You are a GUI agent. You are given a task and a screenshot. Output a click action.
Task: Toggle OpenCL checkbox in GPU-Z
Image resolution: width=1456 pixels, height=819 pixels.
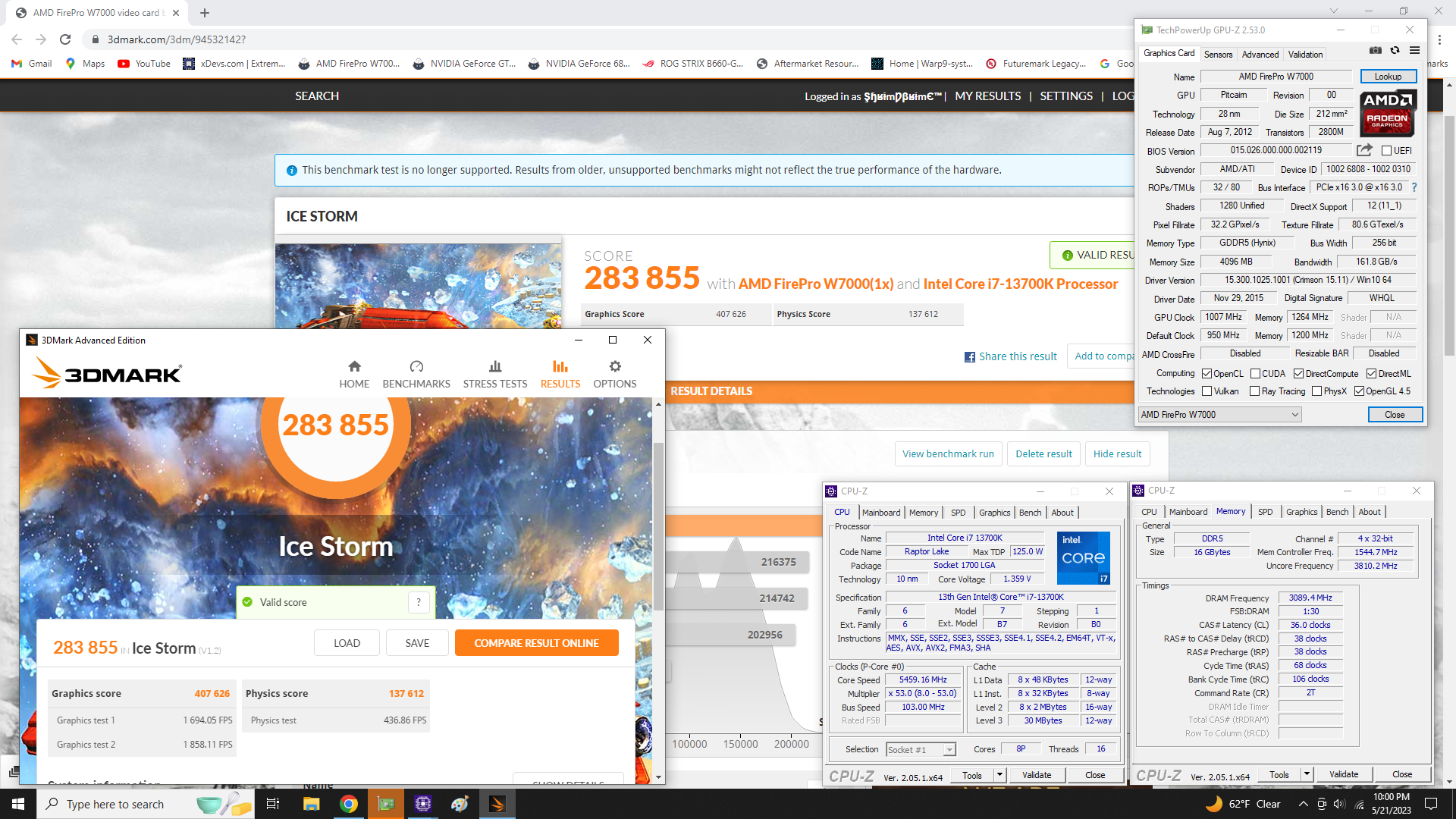pyautogui.click(x=1207, y=374)
